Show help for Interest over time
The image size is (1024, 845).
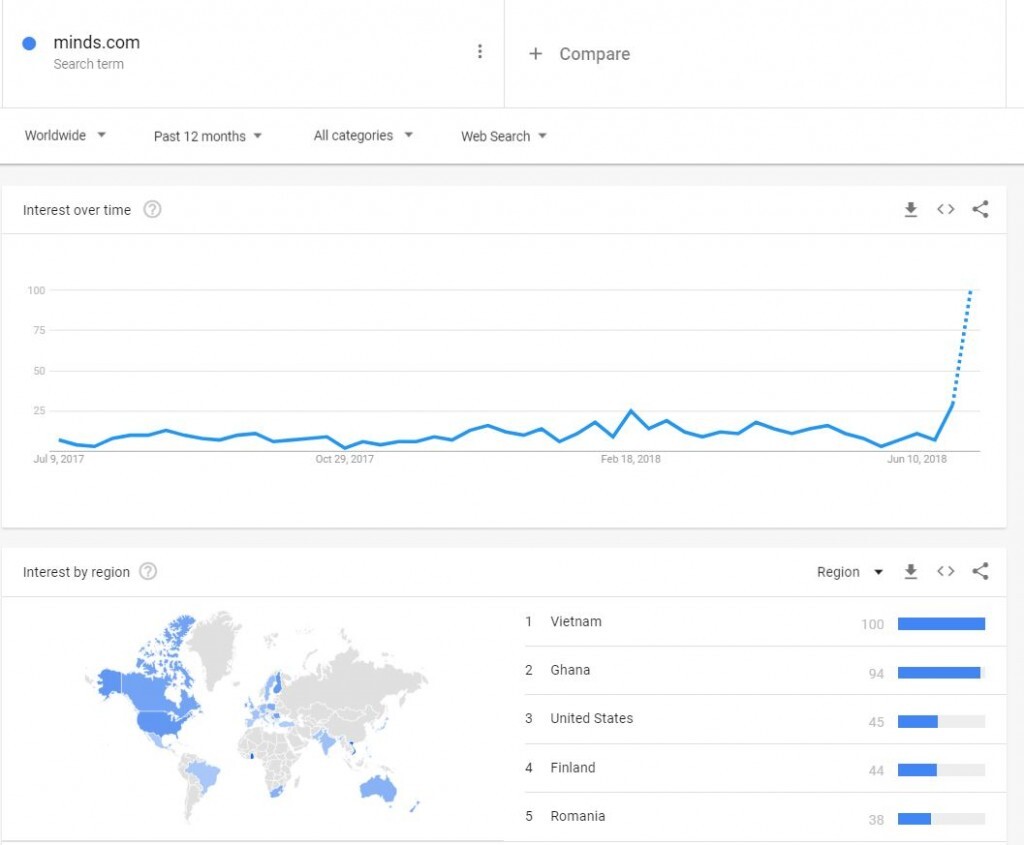point(152,210)
